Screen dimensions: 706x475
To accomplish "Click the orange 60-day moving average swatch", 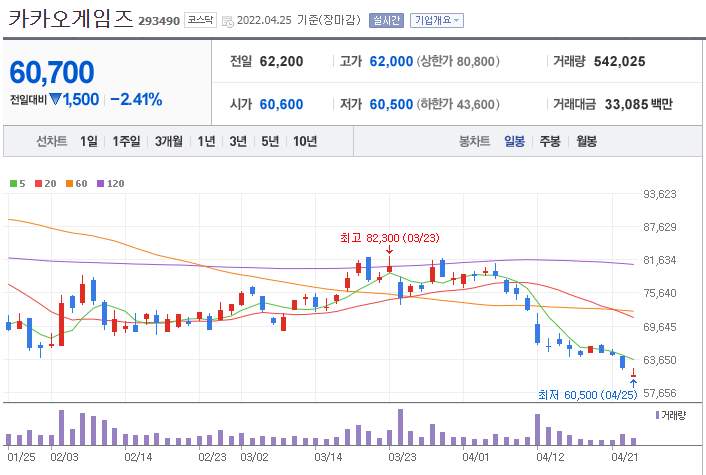I will (69, 183).
